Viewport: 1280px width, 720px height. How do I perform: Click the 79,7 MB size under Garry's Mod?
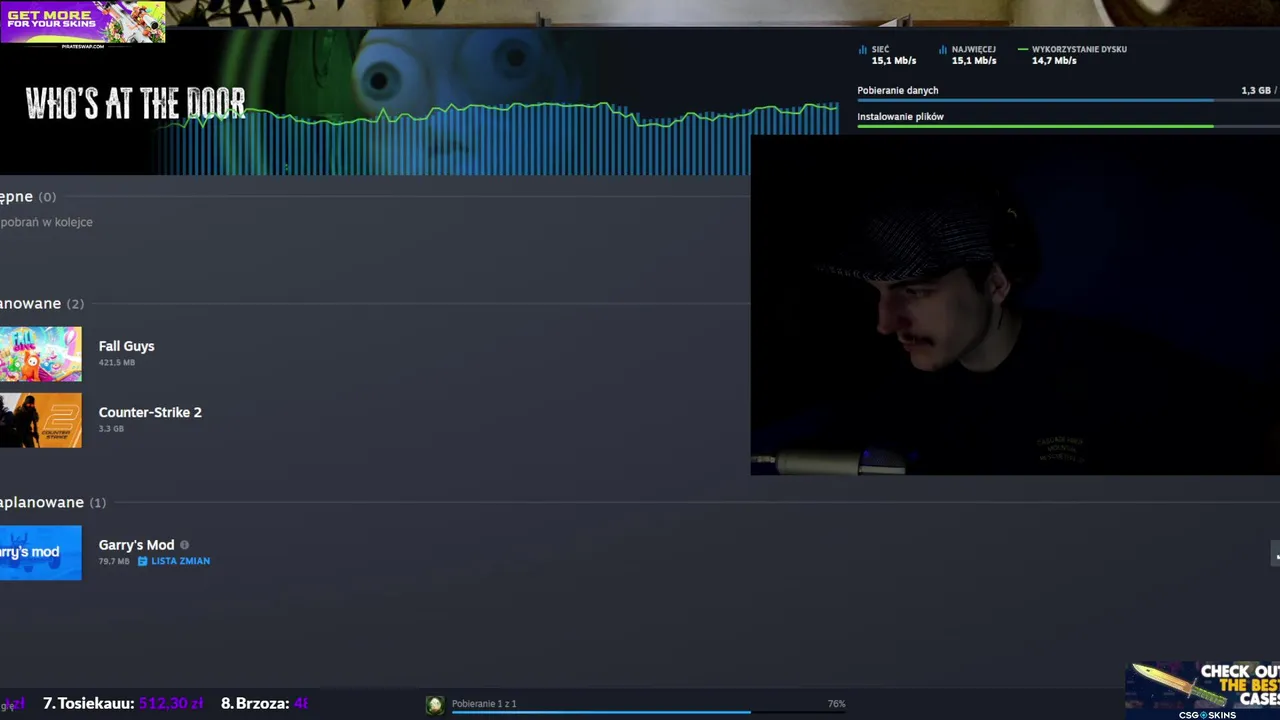[114, 561]
